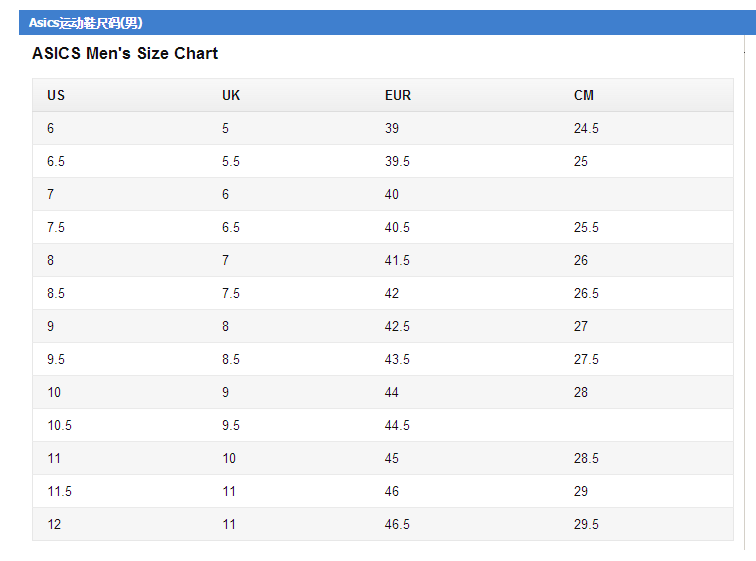Click the EUR 44 cell
756x561 pixels.
coord(392,393)
